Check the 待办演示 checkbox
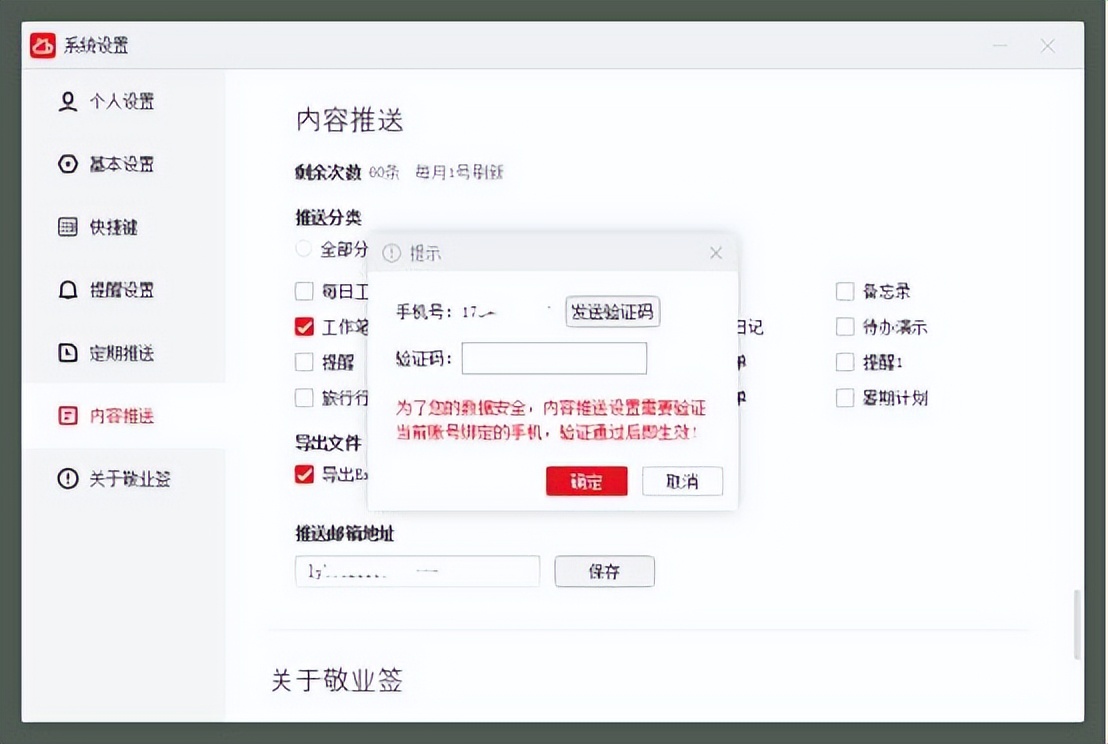Viewport: 1108px width, 744px height. pyautogui.click(x=844, y=326)
